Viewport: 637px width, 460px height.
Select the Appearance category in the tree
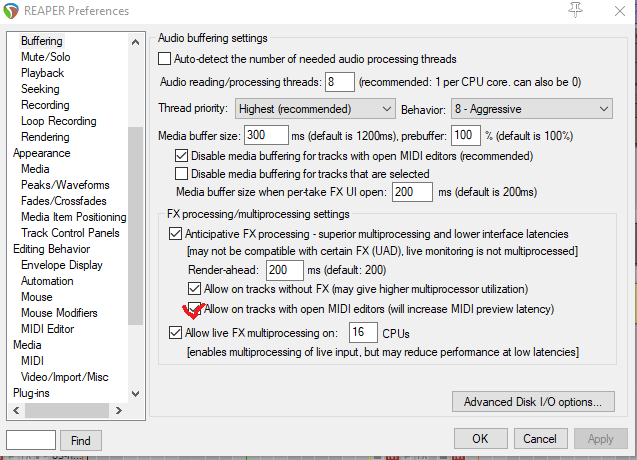41,153
